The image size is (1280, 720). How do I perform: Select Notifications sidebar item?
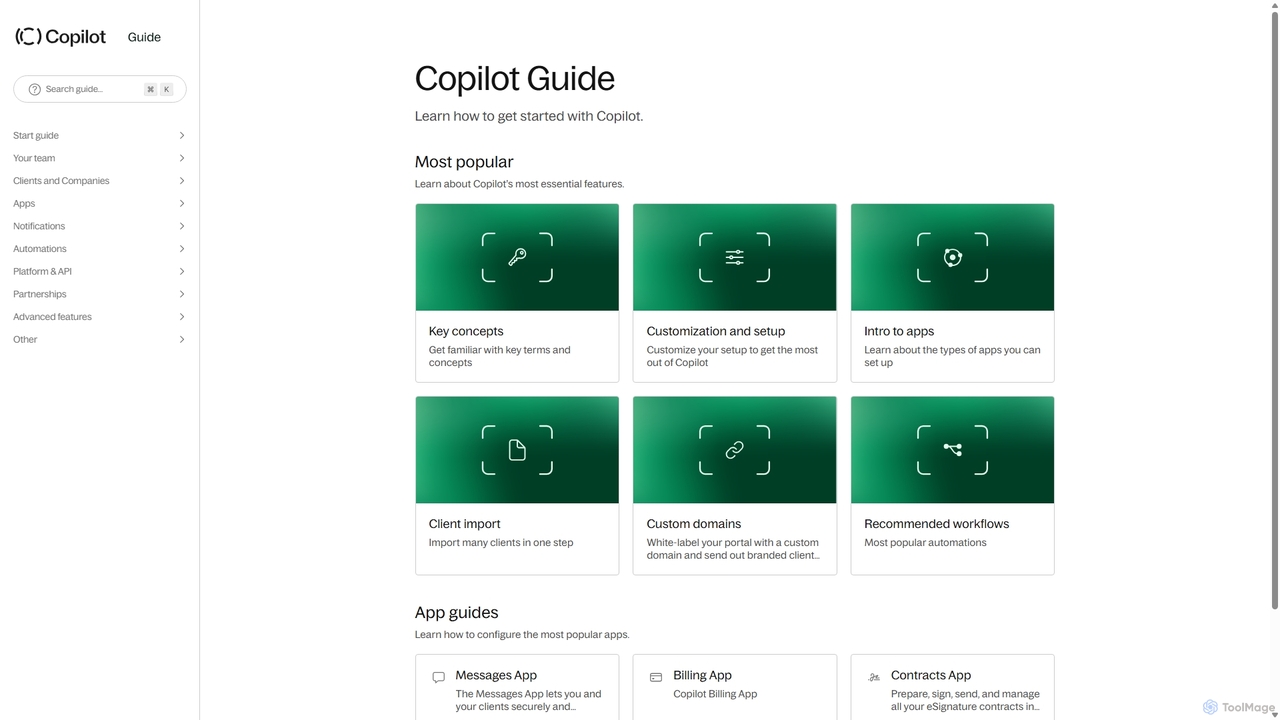pyautogui.click(x=39, y=226)
